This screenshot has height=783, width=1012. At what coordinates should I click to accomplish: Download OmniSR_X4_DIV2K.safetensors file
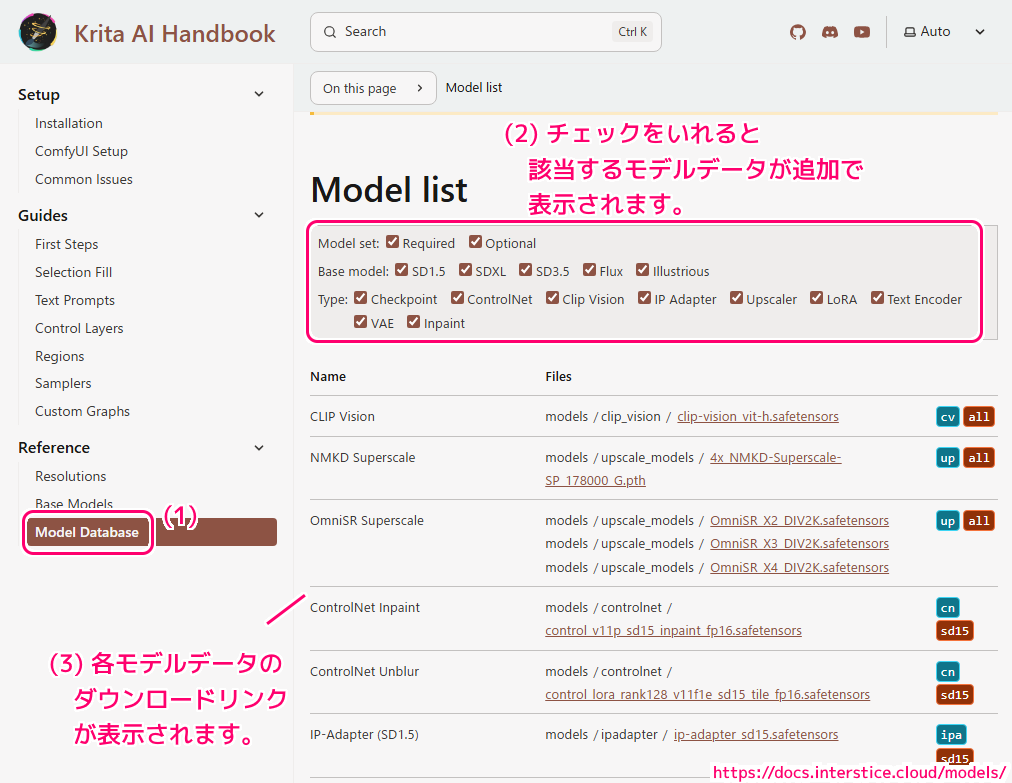799,568
